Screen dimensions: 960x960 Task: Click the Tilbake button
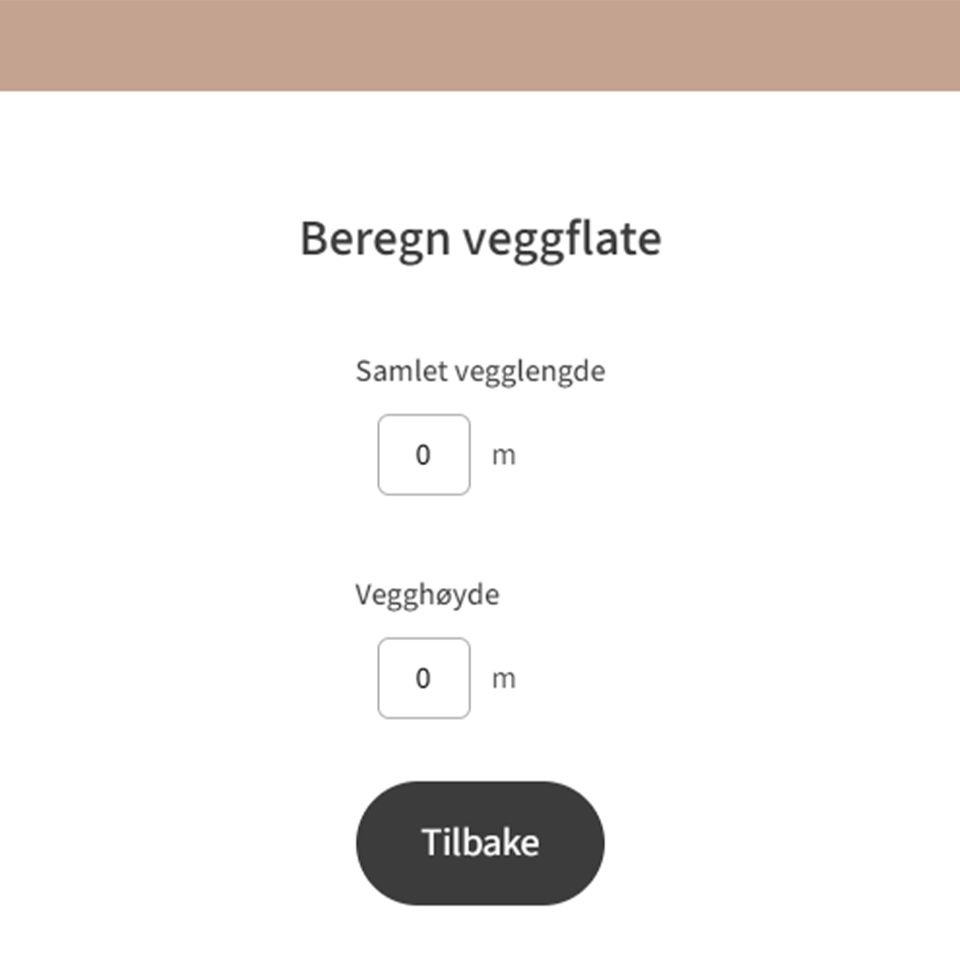(x=480, y=842)
